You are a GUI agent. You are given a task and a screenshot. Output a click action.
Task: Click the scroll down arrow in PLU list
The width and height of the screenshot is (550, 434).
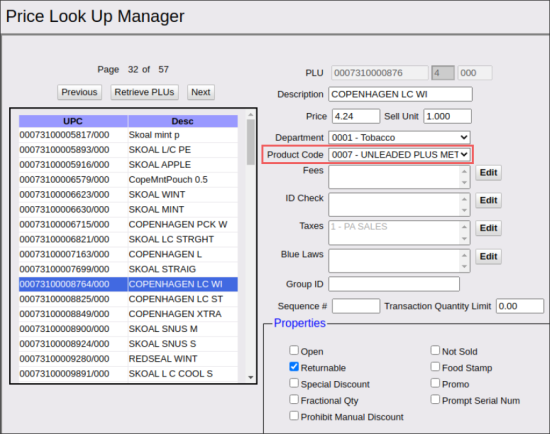[x=250, y=377]
